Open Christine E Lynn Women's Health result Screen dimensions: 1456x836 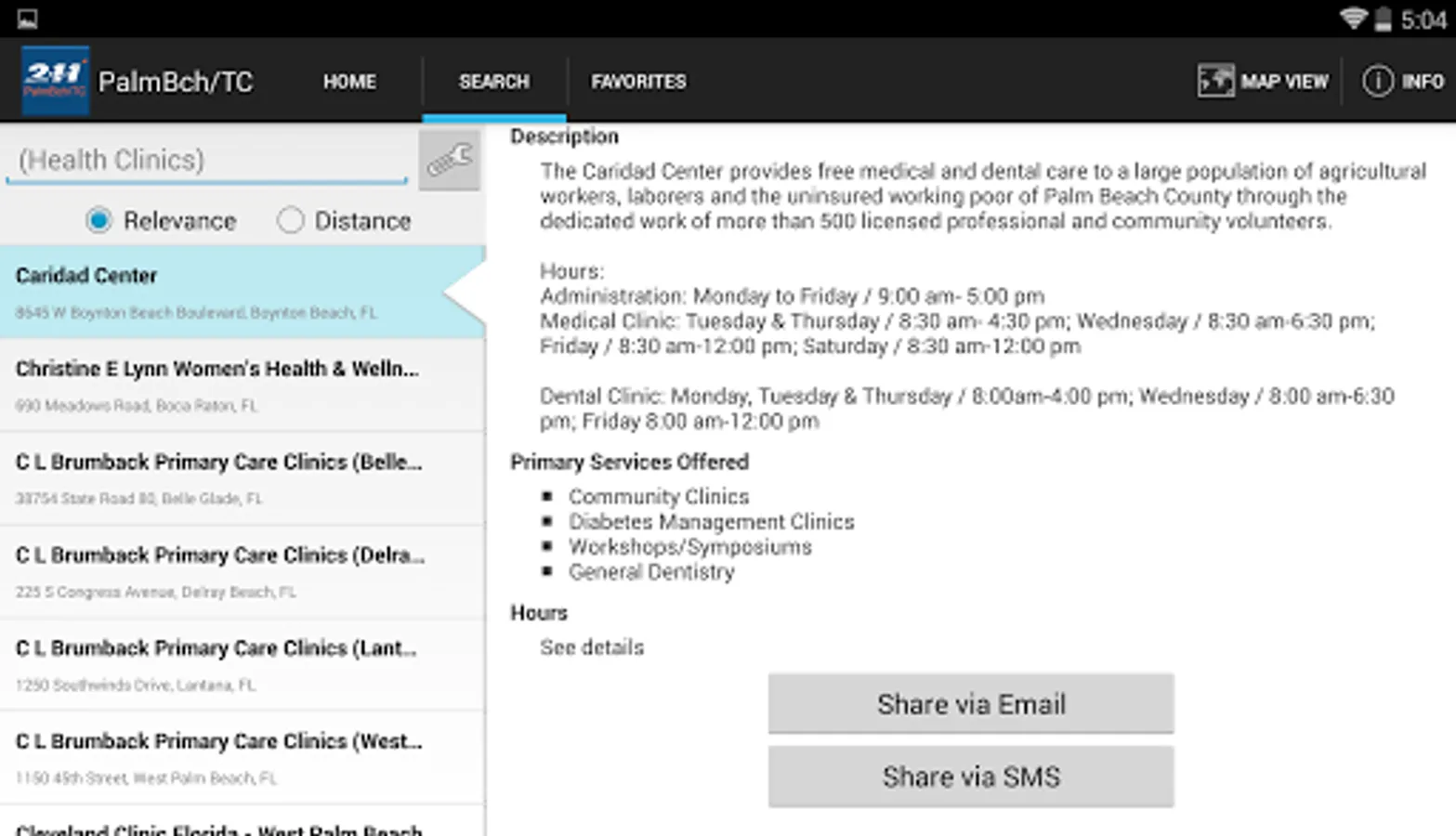point(243,385)
